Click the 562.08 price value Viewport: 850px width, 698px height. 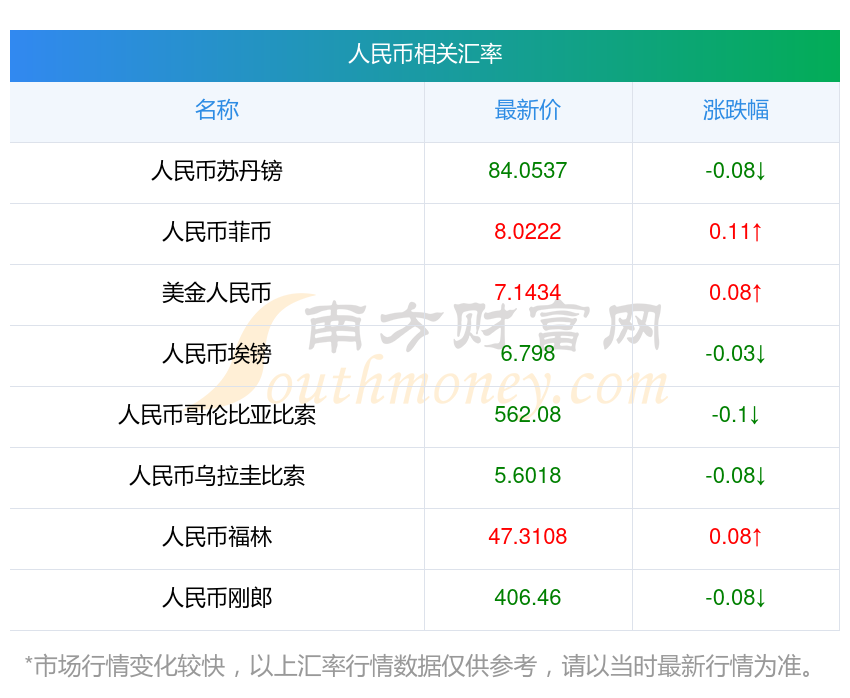[x=527, y=415]
